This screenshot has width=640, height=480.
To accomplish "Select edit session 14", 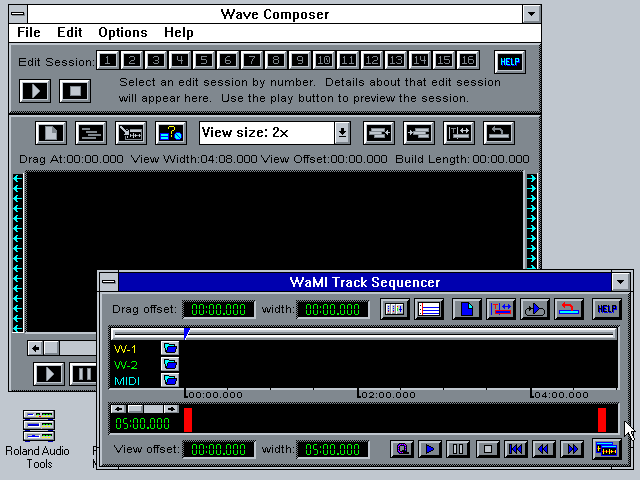I will [x=420, y=60].
